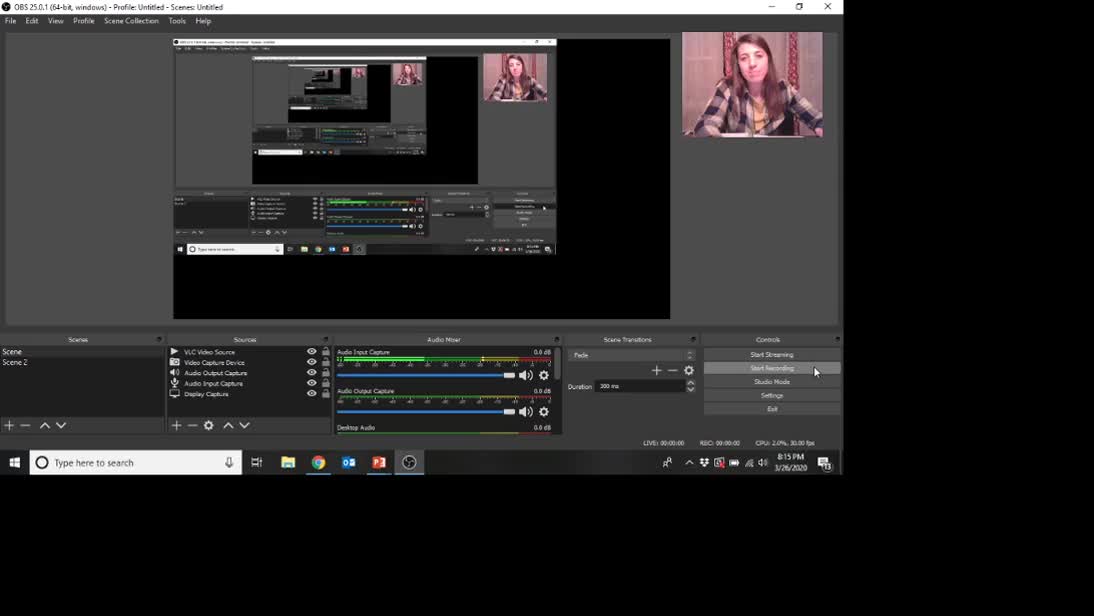This screenshot has height=616, width=1094.
Task: Remove the selected scene with the minus icon
Action: pos(25,425)
